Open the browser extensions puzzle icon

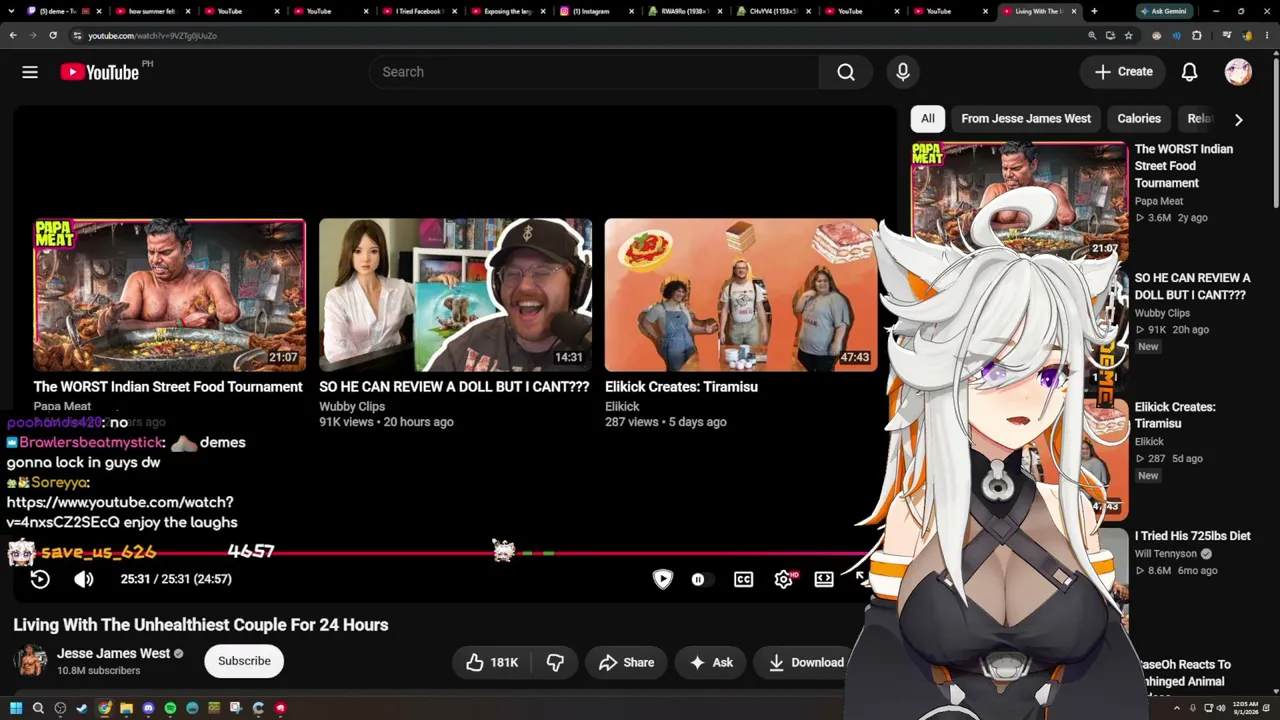tap(1197, 35)
